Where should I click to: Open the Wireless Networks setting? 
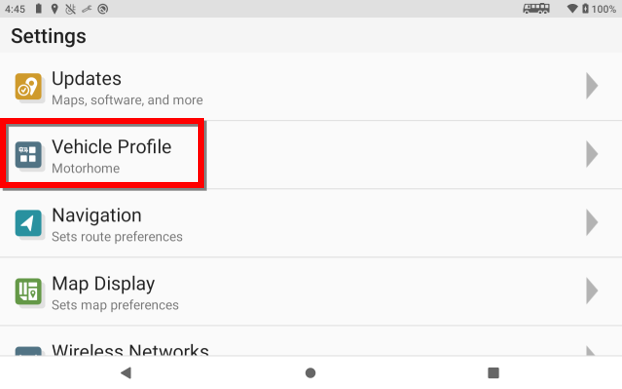coord(311,341)
